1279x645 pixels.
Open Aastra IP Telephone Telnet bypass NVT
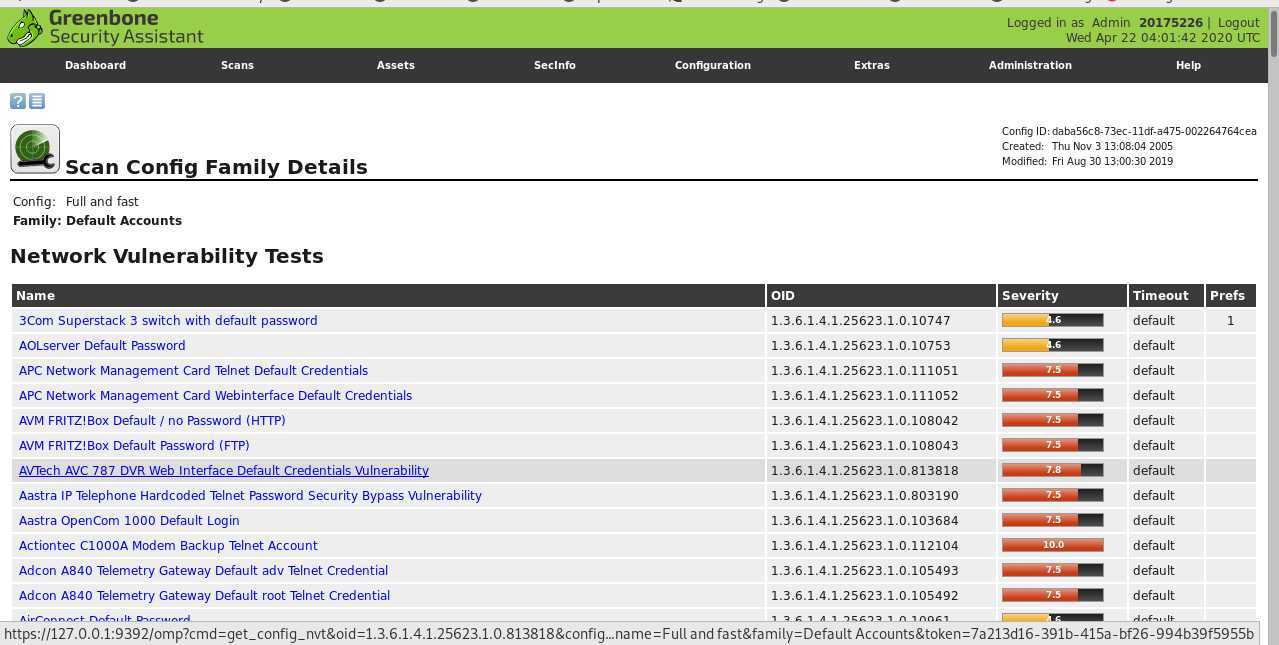[x=250, y=496]
